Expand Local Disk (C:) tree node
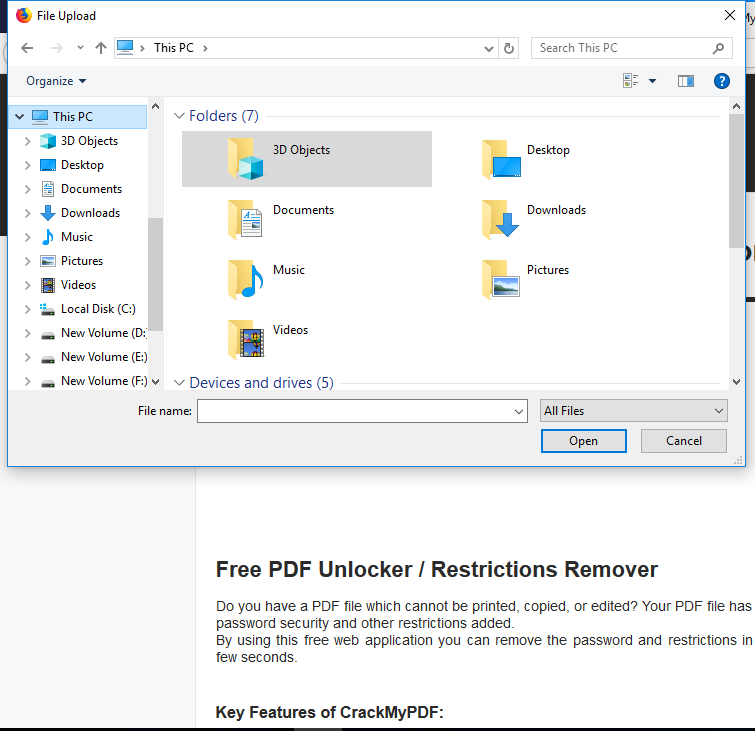The width and height of the screenshot is (755, 731). [x=27, y=310]
